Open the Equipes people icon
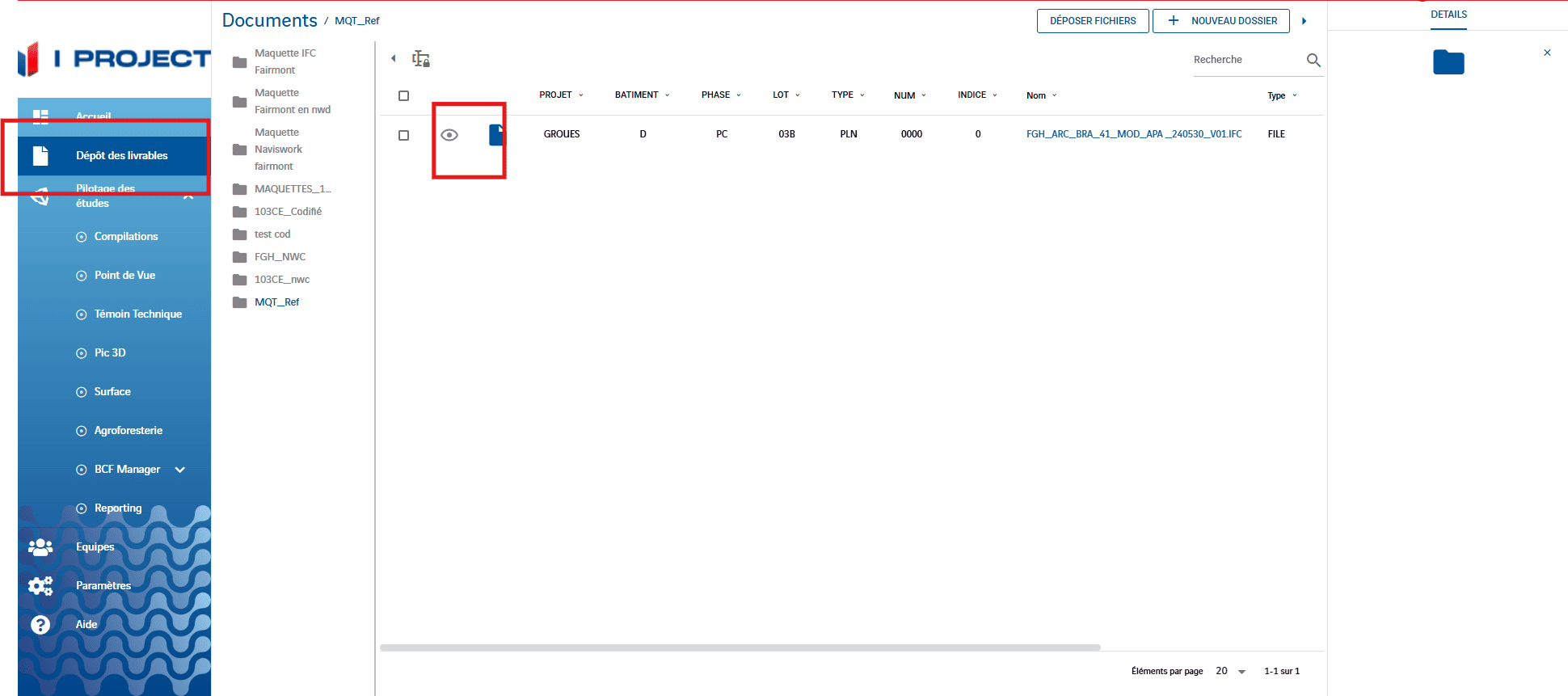The height and width of the screenshot is (696, 1568). (40, 547)
